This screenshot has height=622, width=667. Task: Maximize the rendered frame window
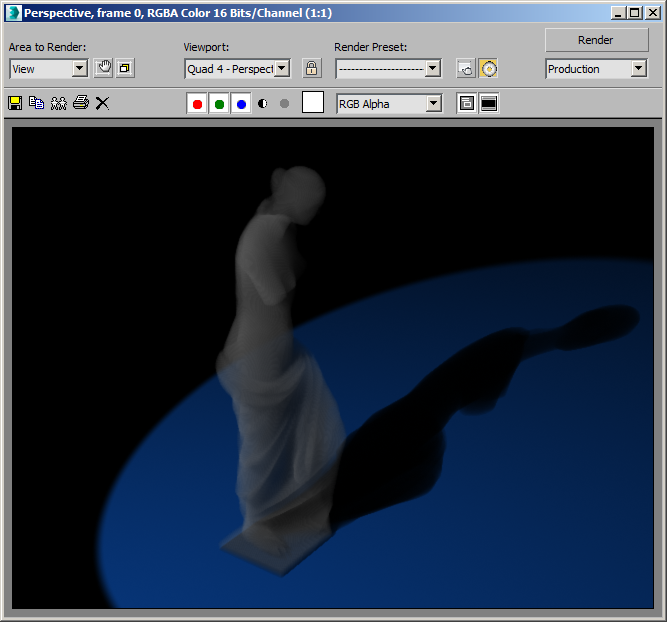[x=635, y=13]
